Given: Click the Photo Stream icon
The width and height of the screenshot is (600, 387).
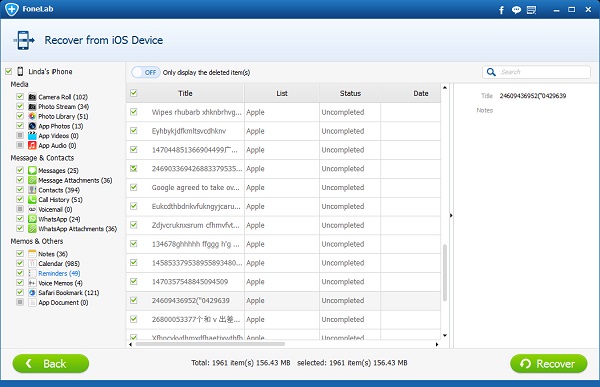Looking at the screenshot, I should [32, 106].
